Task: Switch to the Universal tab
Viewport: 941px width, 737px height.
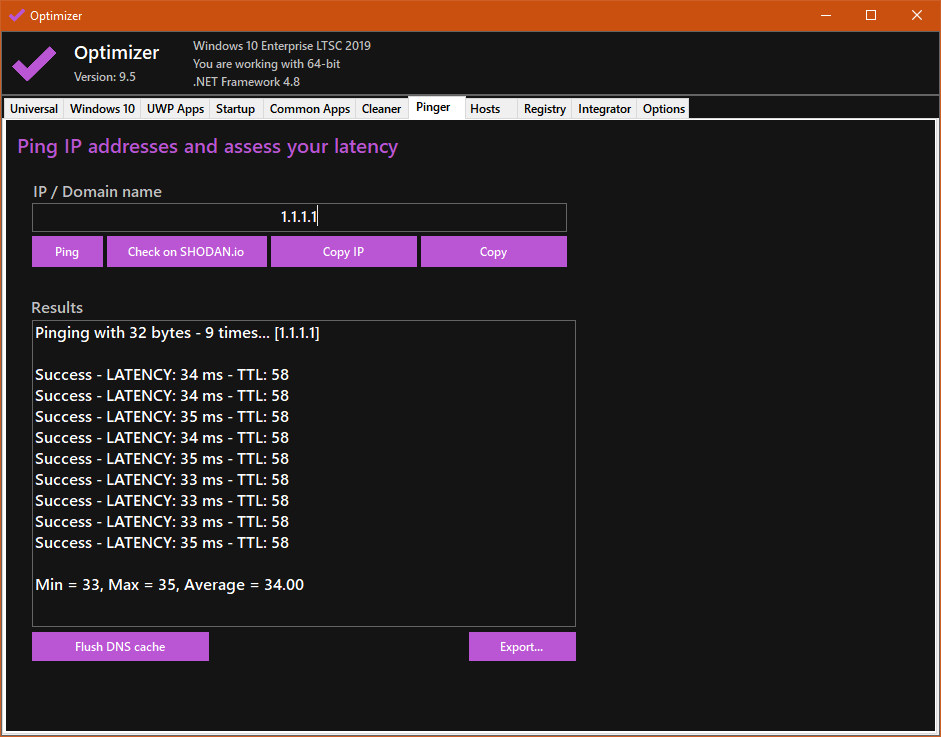Action: (34, 109)
